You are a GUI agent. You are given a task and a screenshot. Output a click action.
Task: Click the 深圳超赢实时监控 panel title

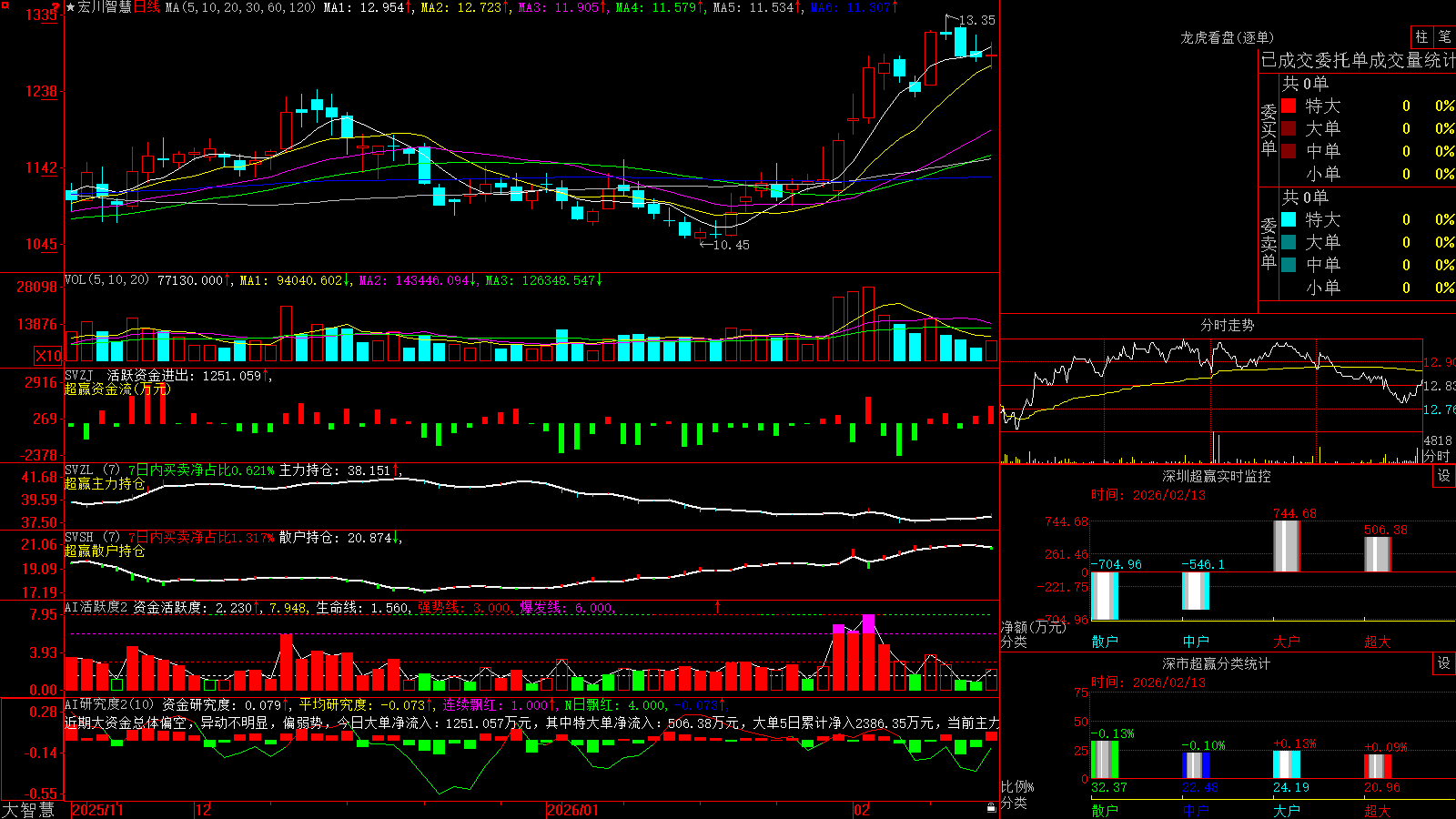[x=1217, y=476]
